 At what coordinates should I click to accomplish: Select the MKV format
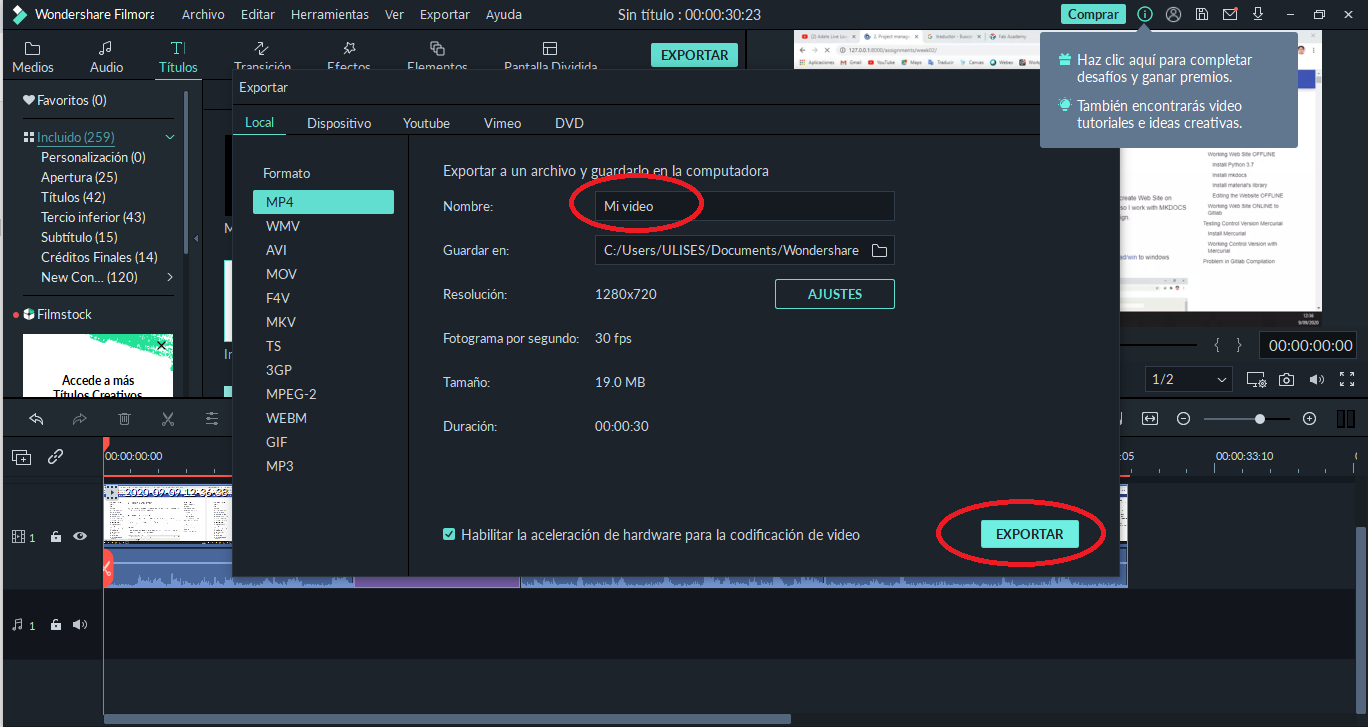(x=323, y=322)
